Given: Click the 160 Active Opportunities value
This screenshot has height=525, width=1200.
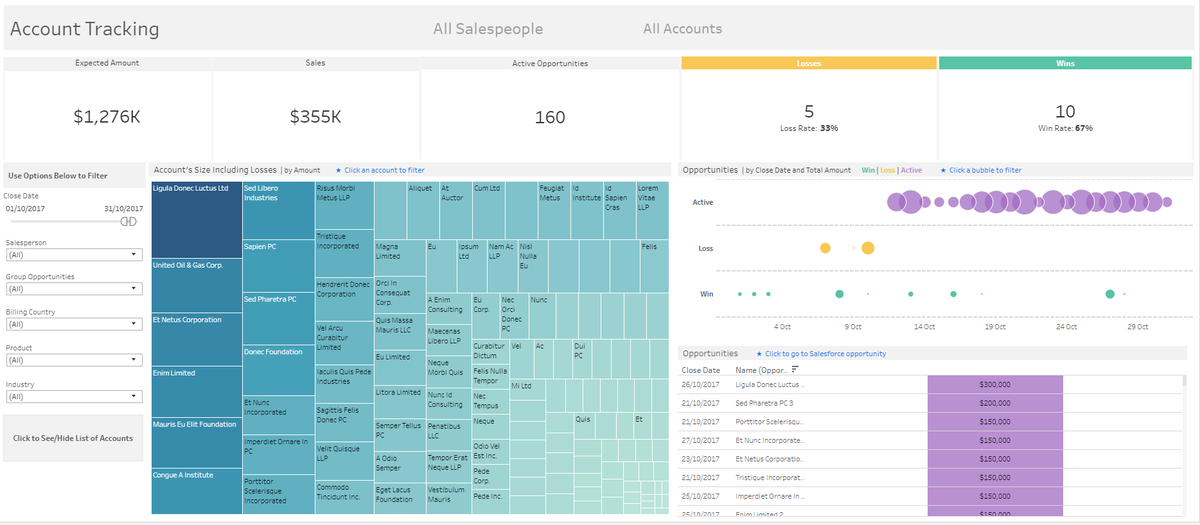Looking at the screenshot, I should (550, 117).
